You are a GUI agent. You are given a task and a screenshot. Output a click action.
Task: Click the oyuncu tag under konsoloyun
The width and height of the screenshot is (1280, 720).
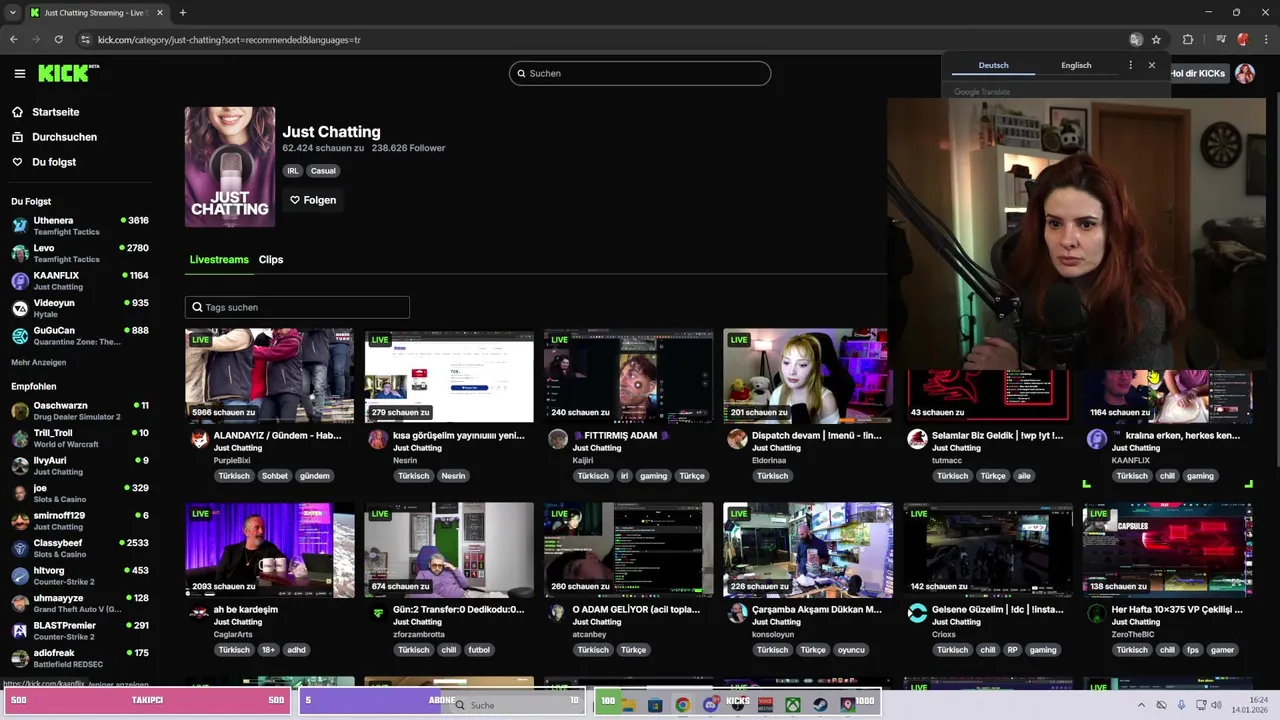[x=851, y=650]
